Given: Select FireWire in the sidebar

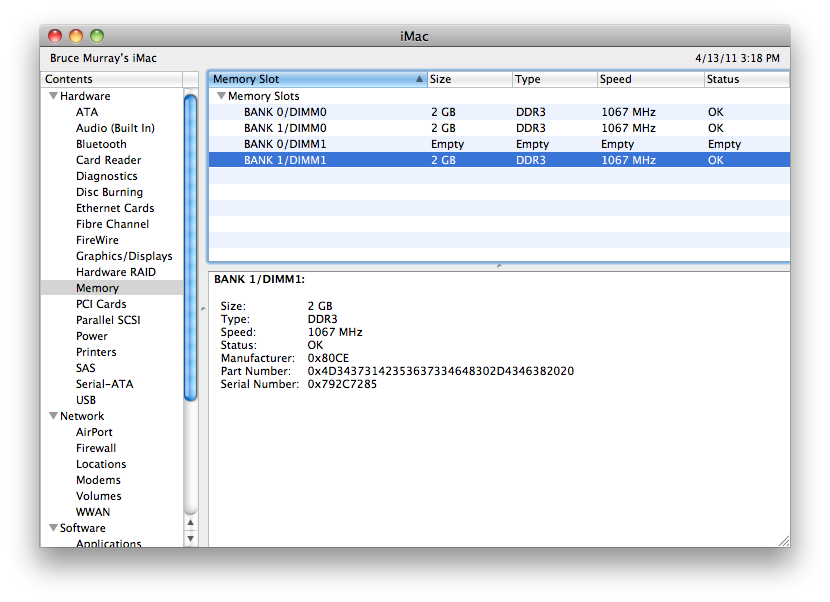Looking at the screenshot, I should (97, 240).
